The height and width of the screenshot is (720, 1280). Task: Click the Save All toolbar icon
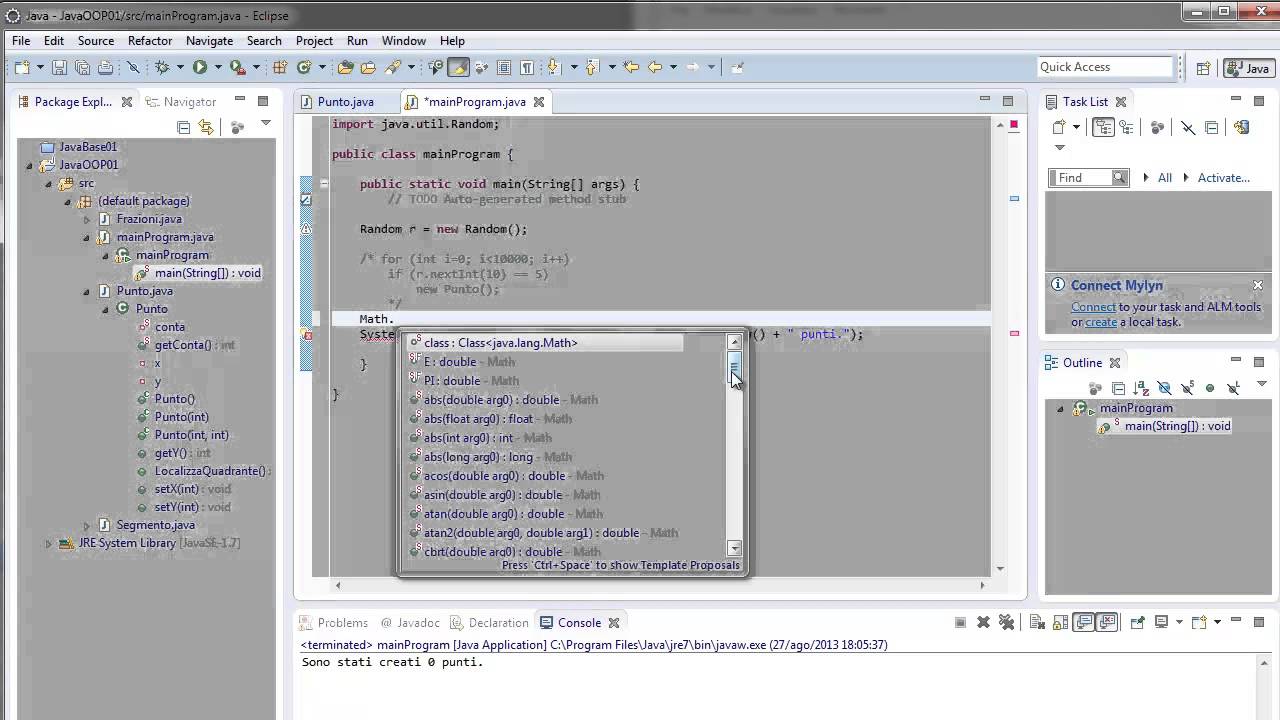tap(82, 67)
